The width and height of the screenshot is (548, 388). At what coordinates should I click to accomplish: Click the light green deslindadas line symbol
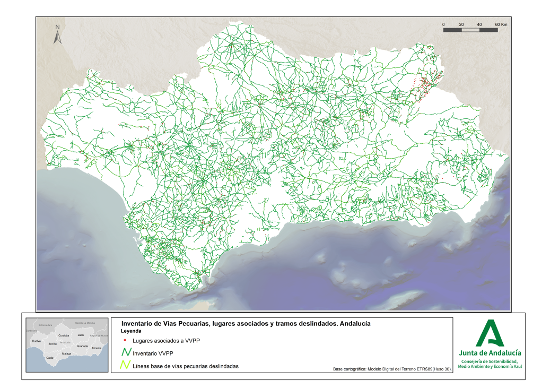(125, 365)
